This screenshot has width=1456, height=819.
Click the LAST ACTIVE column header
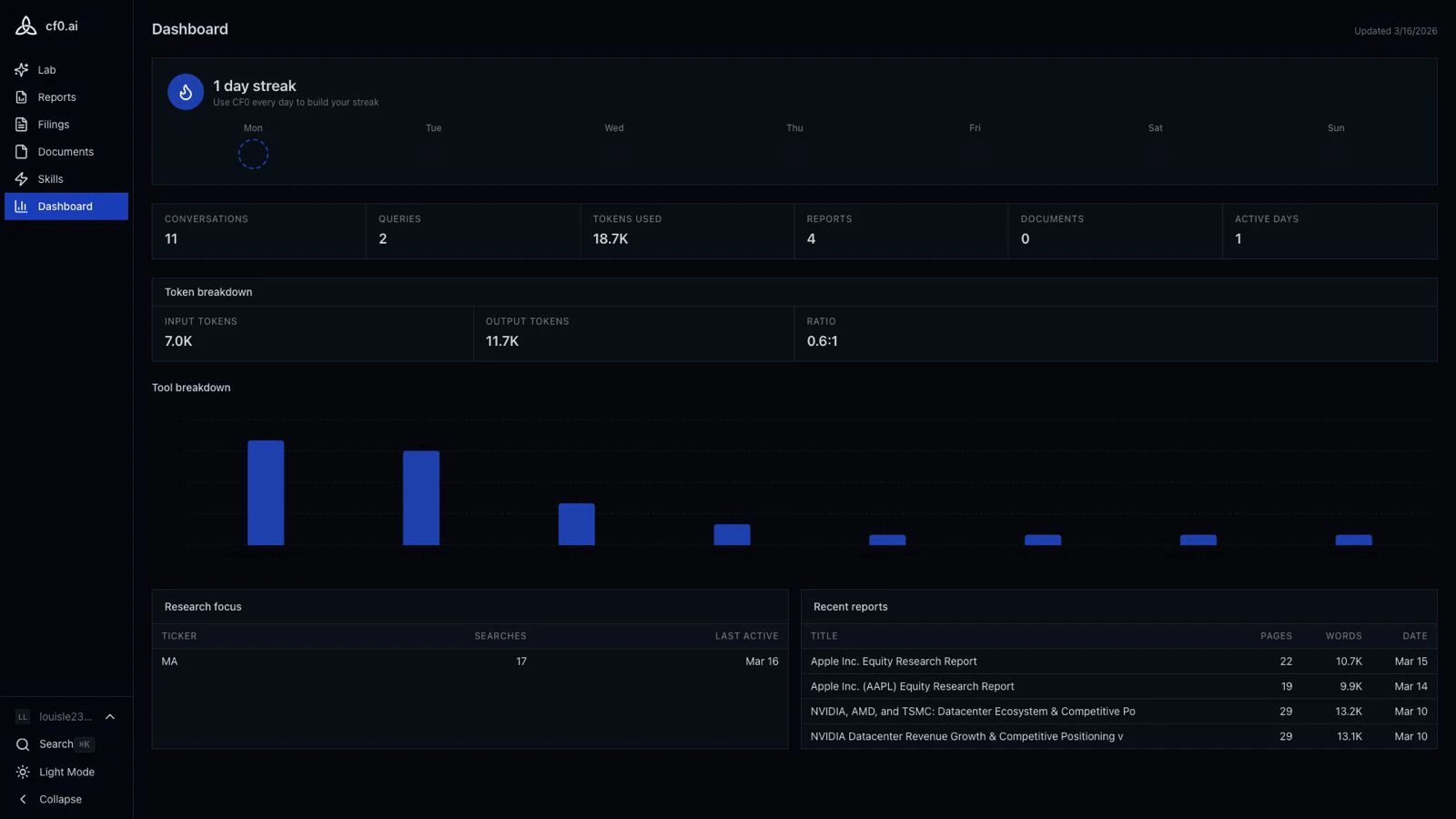tap(747, 636)
